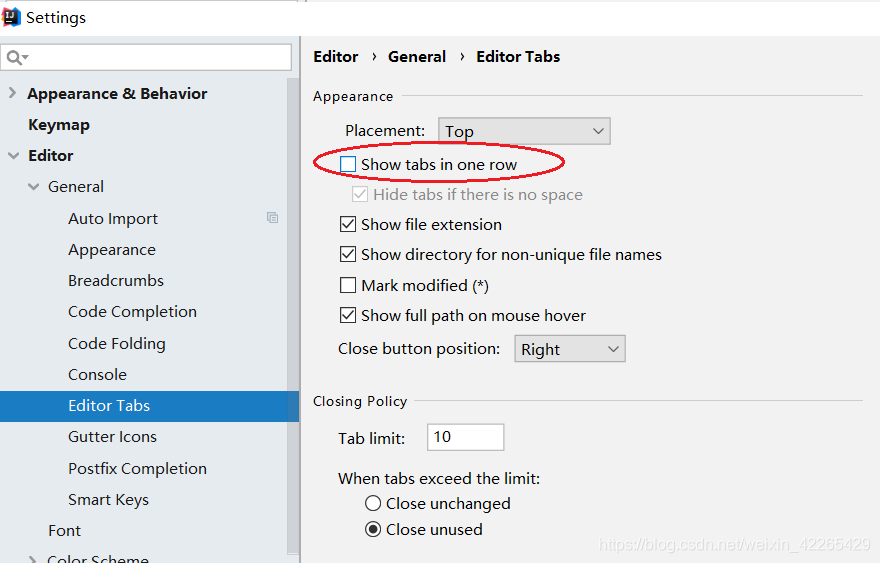
Task: Open the Placement dropdown set to Top
Action: [x=524, y=131]
